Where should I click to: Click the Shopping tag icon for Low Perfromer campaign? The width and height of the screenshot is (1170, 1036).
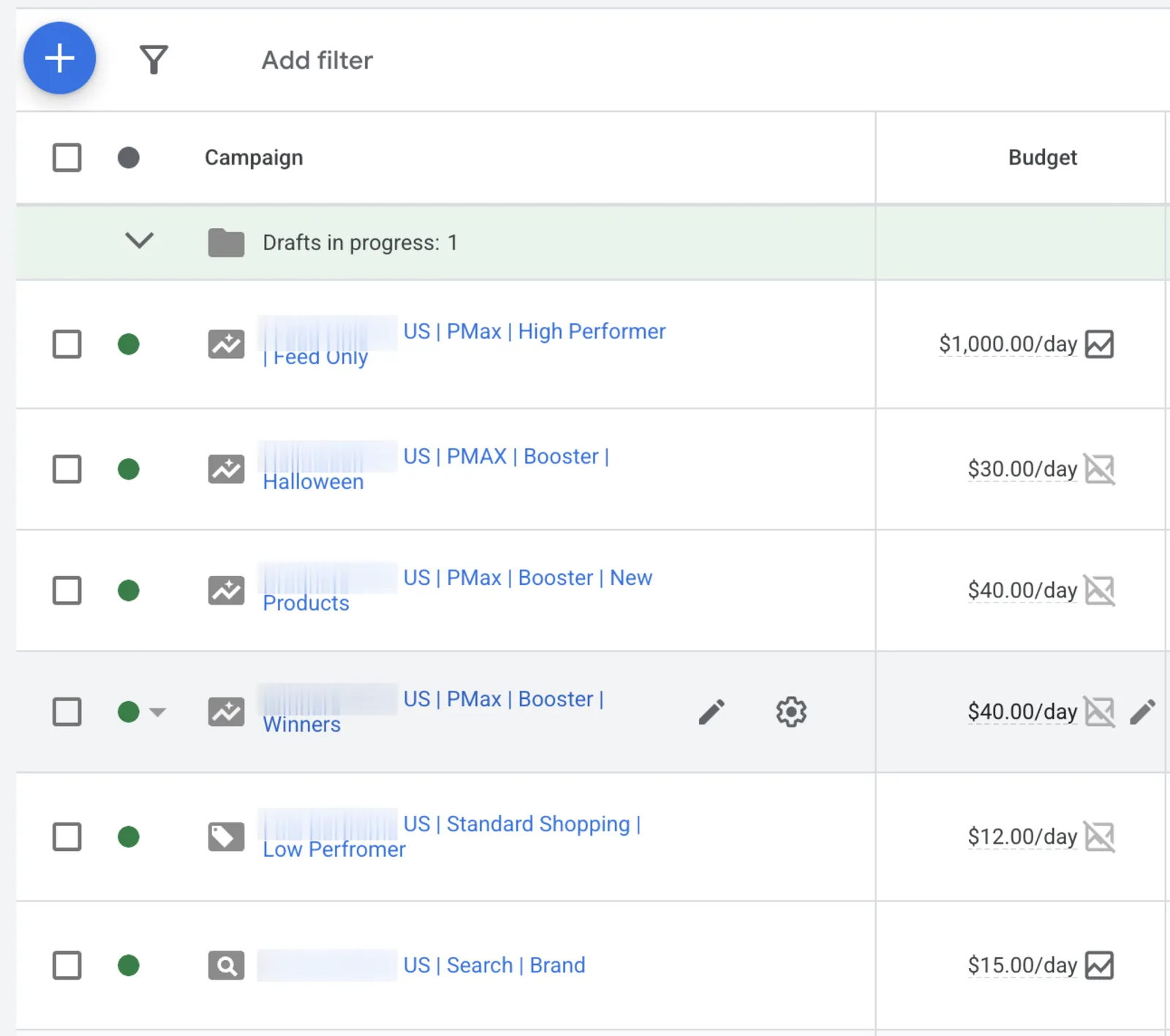226,836
